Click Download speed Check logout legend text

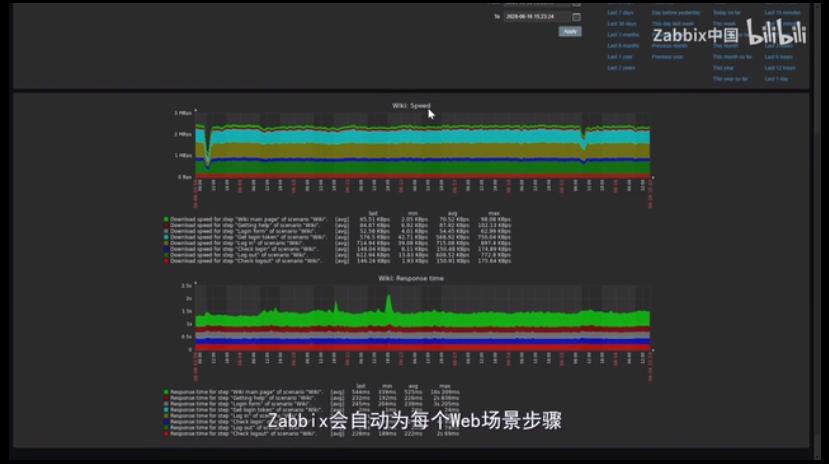click(x=246, y=261)
